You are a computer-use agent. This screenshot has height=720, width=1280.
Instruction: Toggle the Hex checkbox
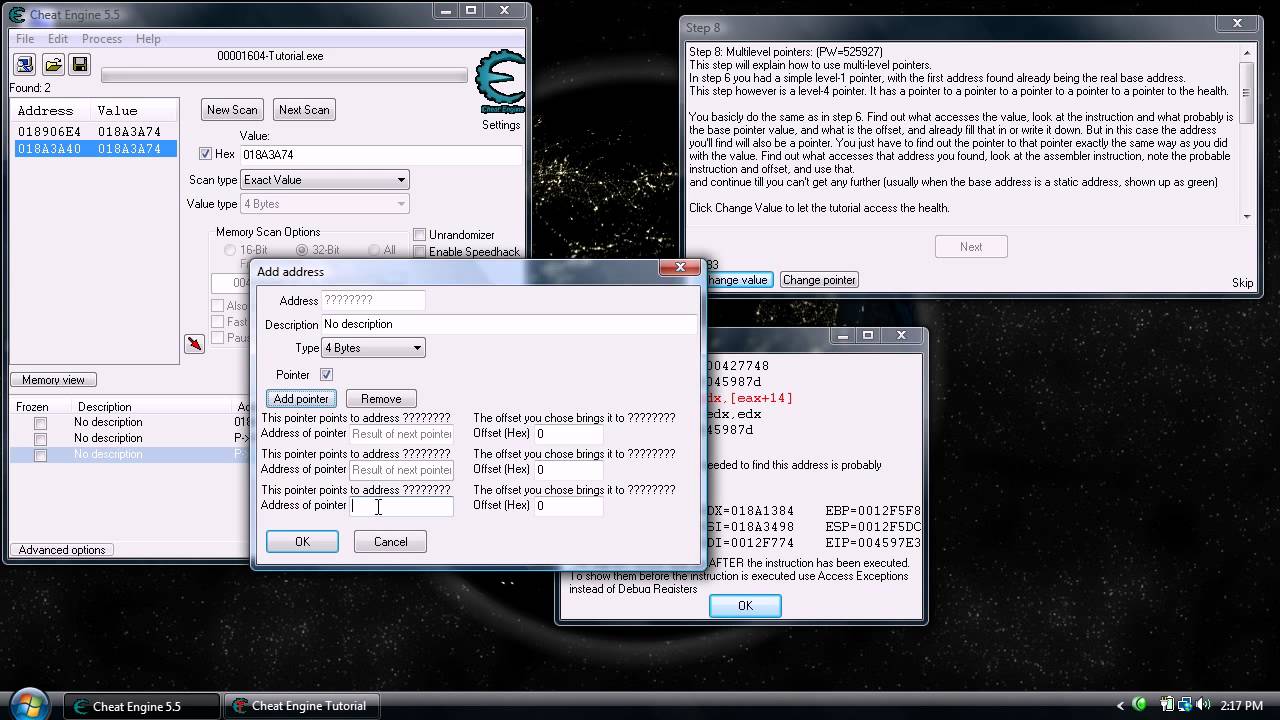point(205,154)
